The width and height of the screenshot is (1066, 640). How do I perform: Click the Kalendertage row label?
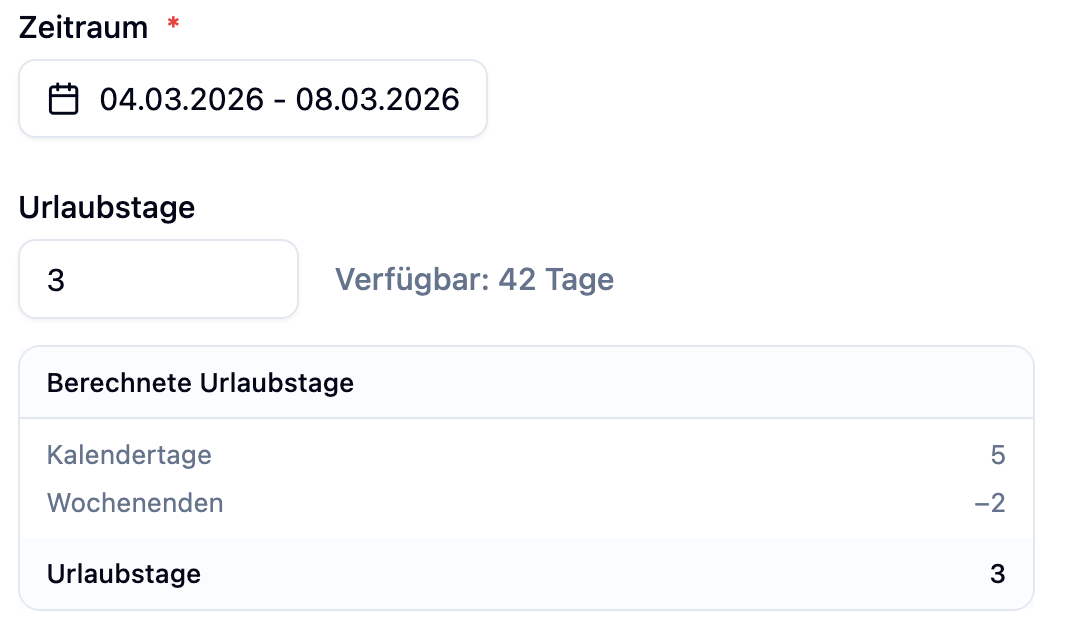(x=129, y=455)
